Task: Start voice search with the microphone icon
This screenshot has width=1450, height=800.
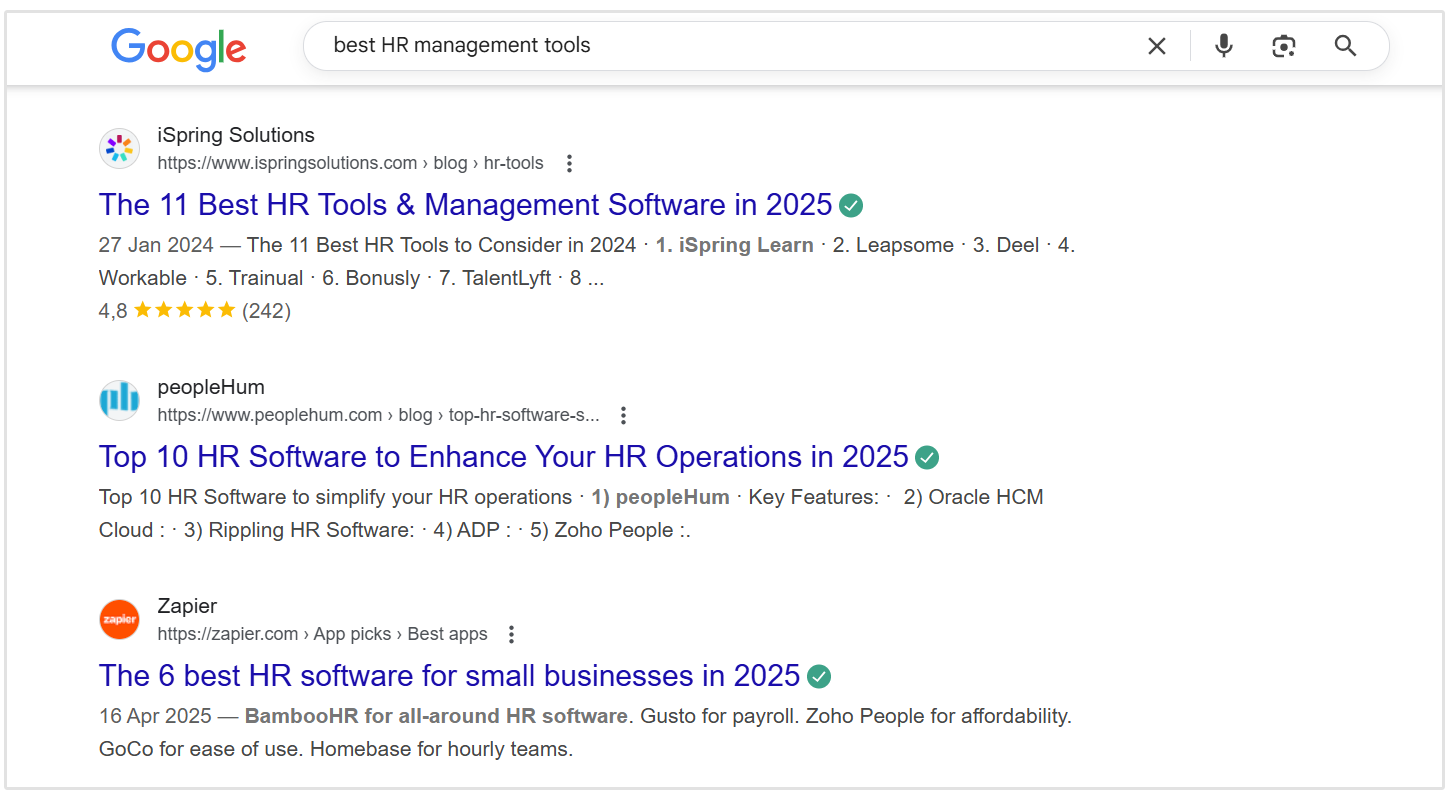Action: coord(1223,45)
